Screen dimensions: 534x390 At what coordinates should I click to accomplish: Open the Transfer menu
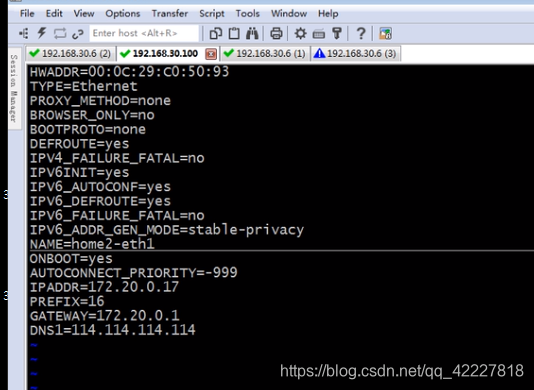point(170,14)
